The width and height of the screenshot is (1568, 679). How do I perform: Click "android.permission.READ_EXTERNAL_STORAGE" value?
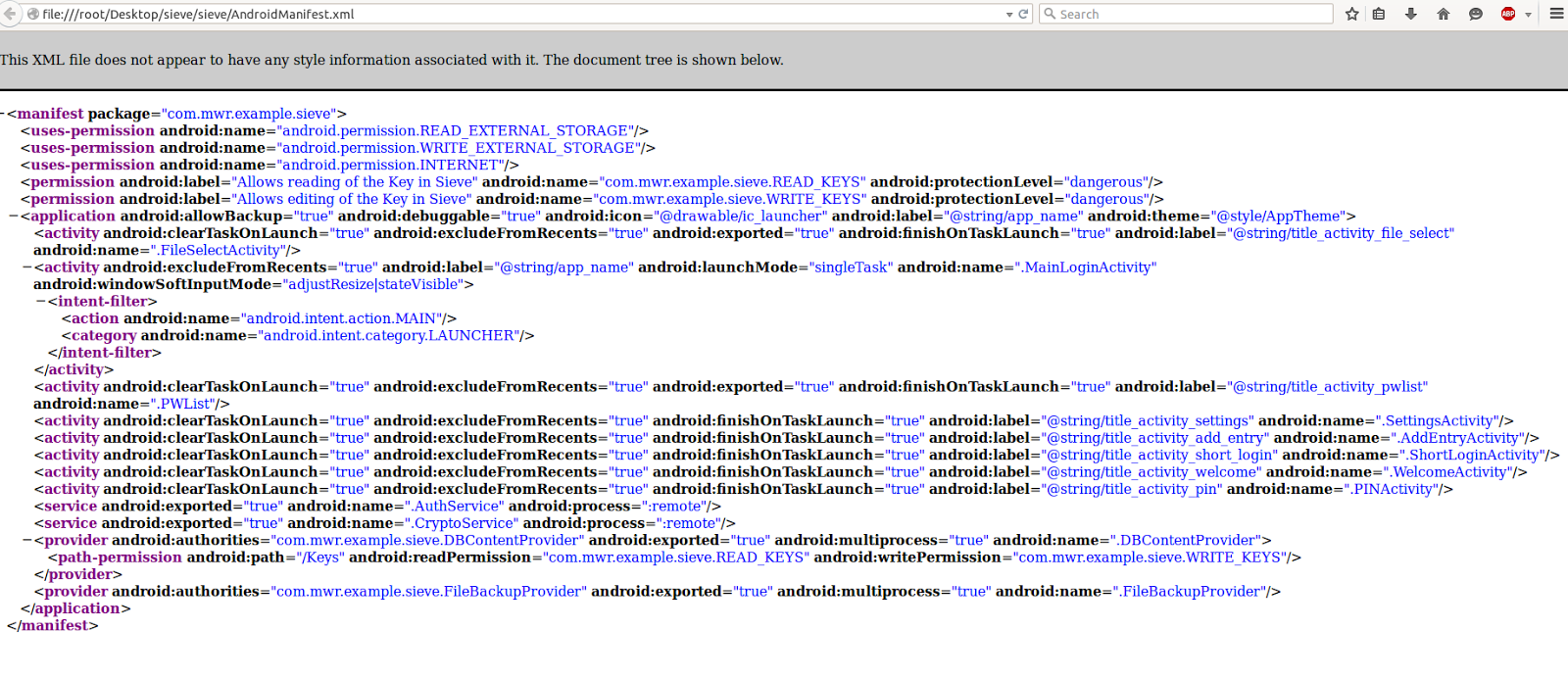[x=454, y=130]
